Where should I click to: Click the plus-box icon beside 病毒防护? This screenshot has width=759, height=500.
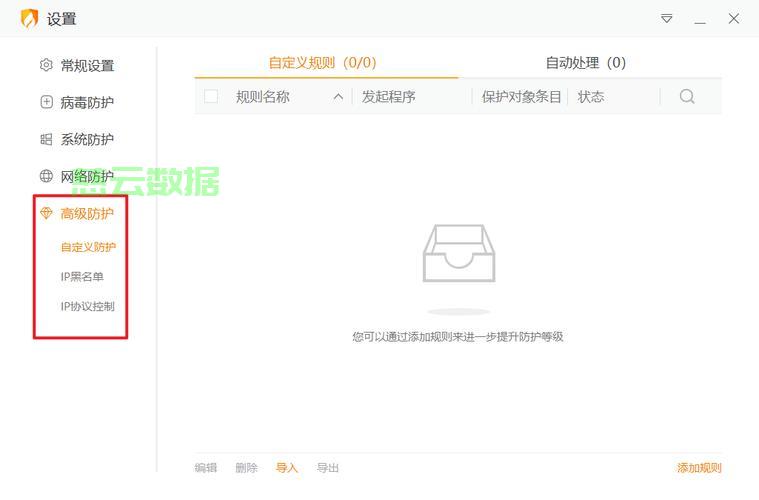(46, 103)
